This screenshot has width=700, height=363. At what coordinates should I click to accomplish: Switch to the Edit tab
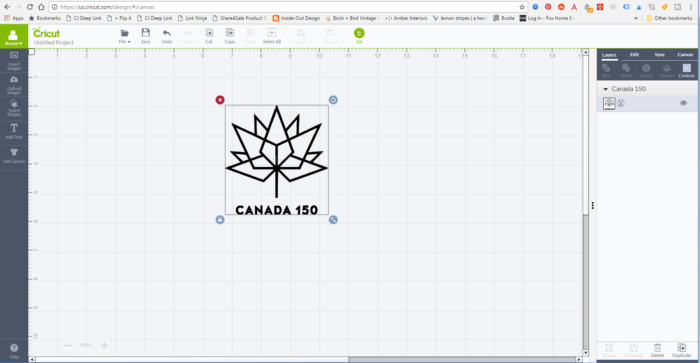pos(634,55)
